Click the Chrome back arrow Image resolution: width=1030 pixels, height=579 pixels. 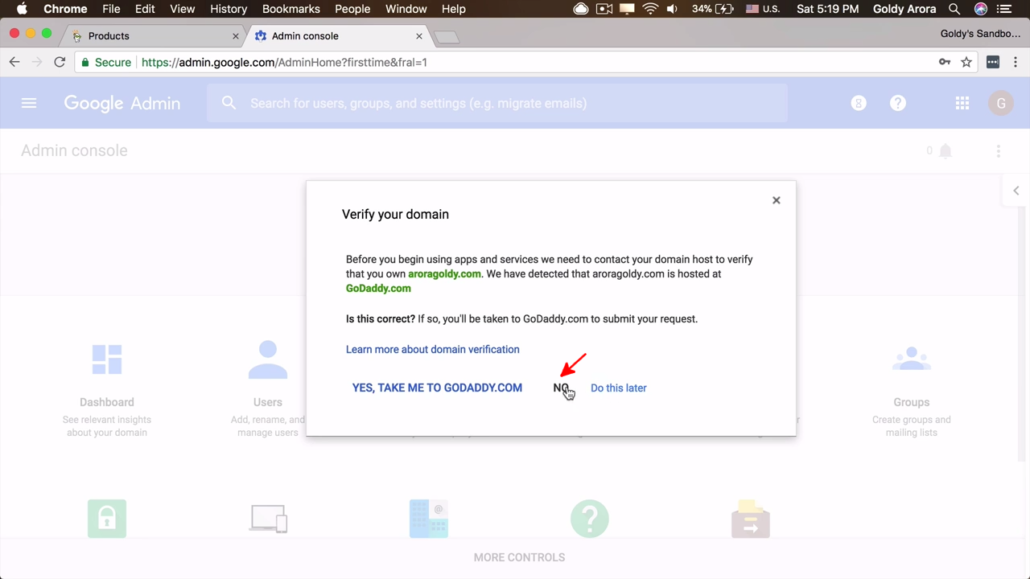tap(14, 62)
